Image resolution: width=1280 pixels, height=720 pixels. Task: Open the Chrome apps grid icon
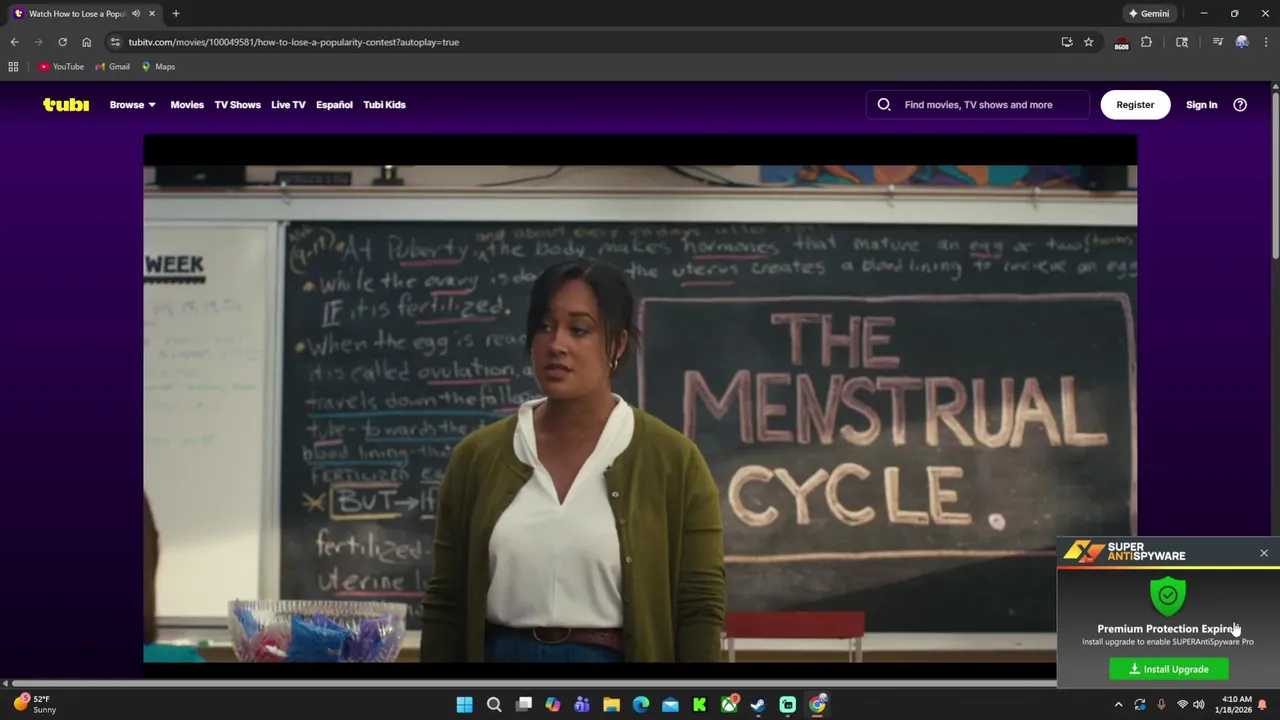13,67
